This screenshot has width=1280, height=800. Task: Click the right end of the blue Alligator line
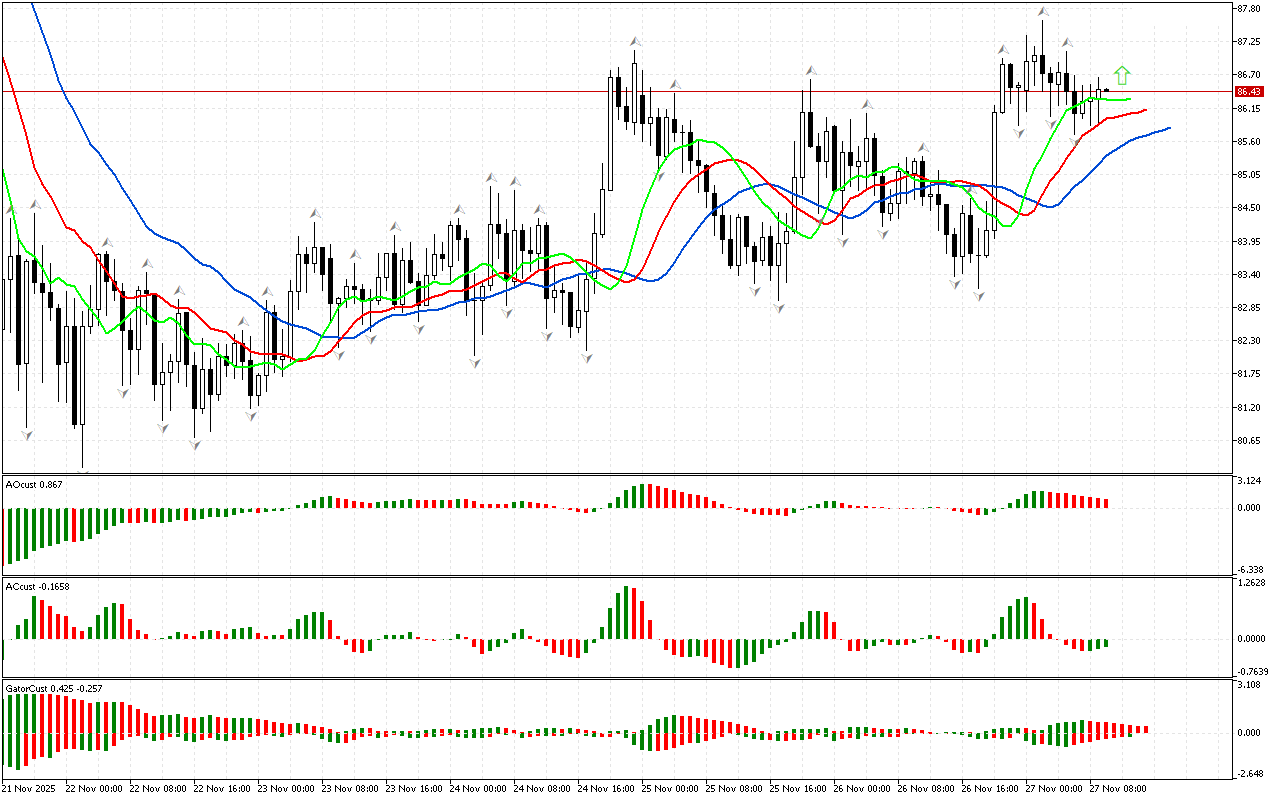click(x=1168, y=128)
